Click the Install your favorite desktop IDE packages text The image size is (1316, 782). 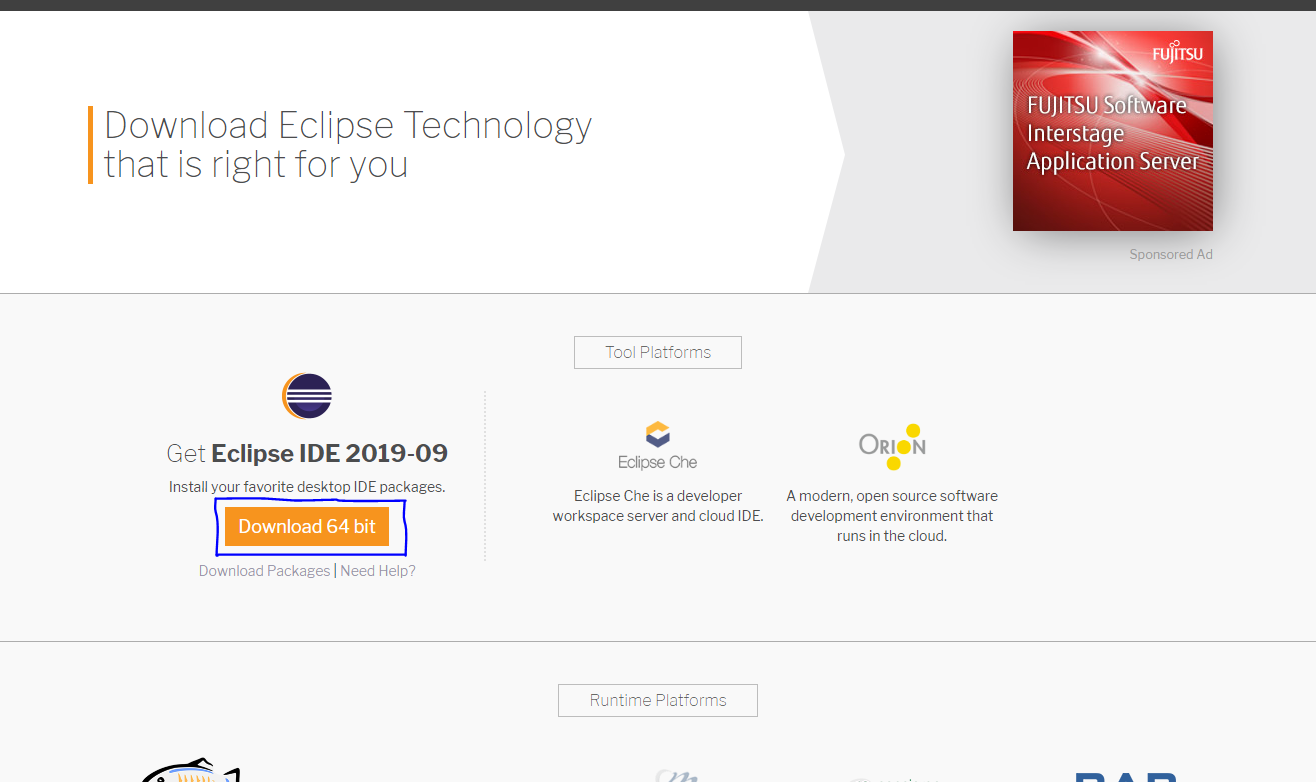307,487
